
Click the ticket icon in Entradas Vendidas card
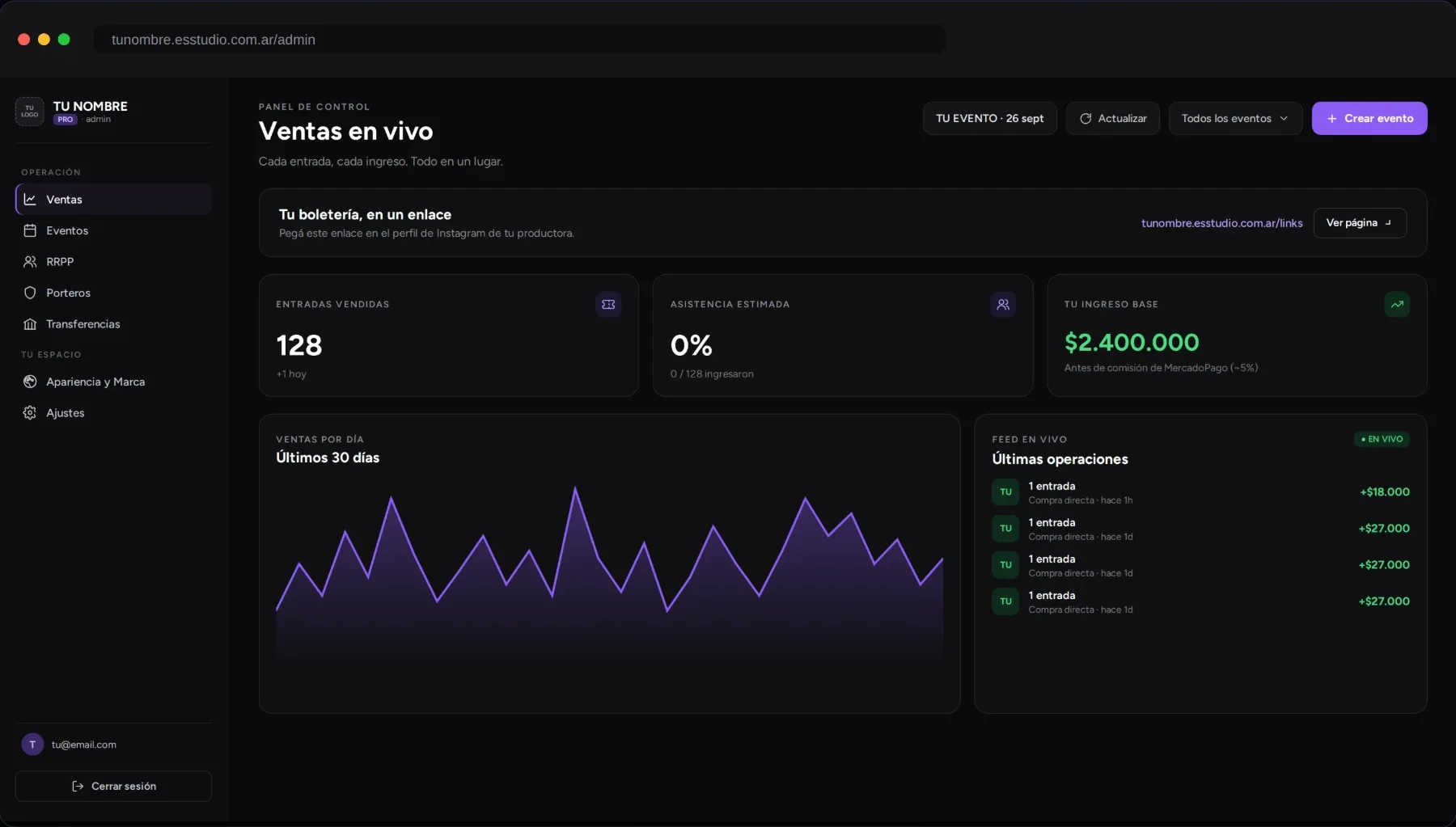point(608,305)
